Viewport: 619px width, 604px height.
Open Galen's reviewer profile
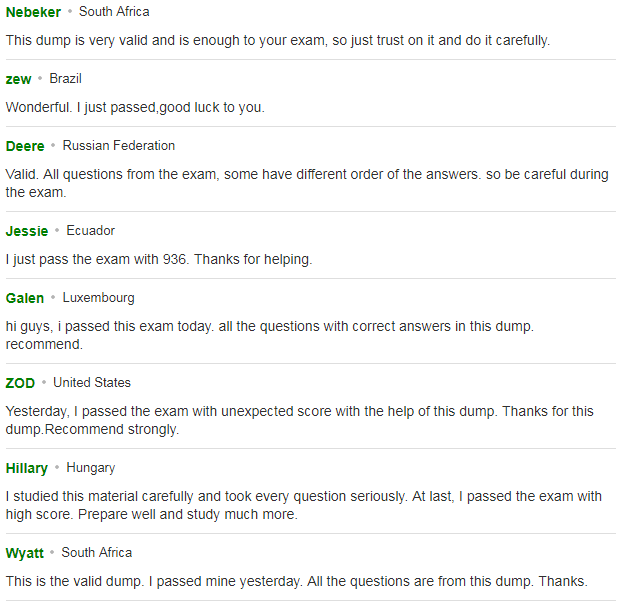[24, 298]
